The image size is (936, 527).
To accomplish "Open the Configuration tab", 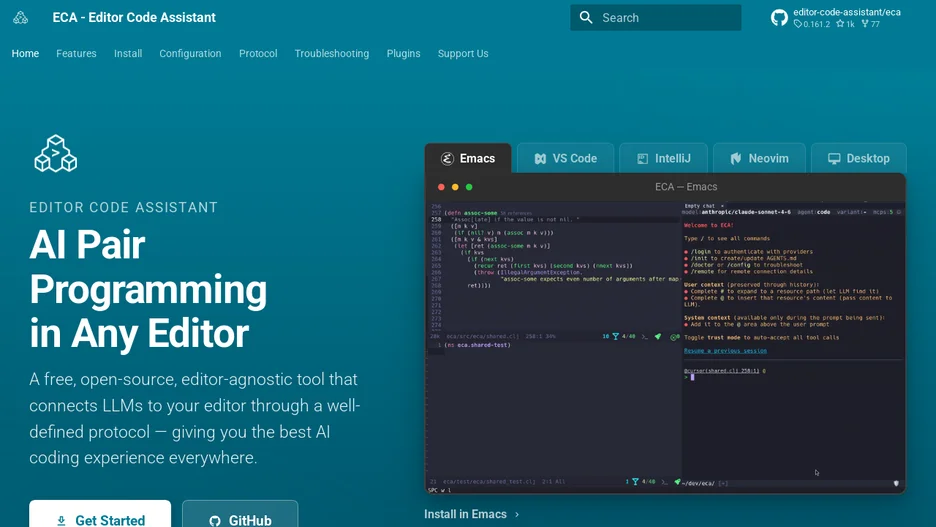I will pos(190,54).
